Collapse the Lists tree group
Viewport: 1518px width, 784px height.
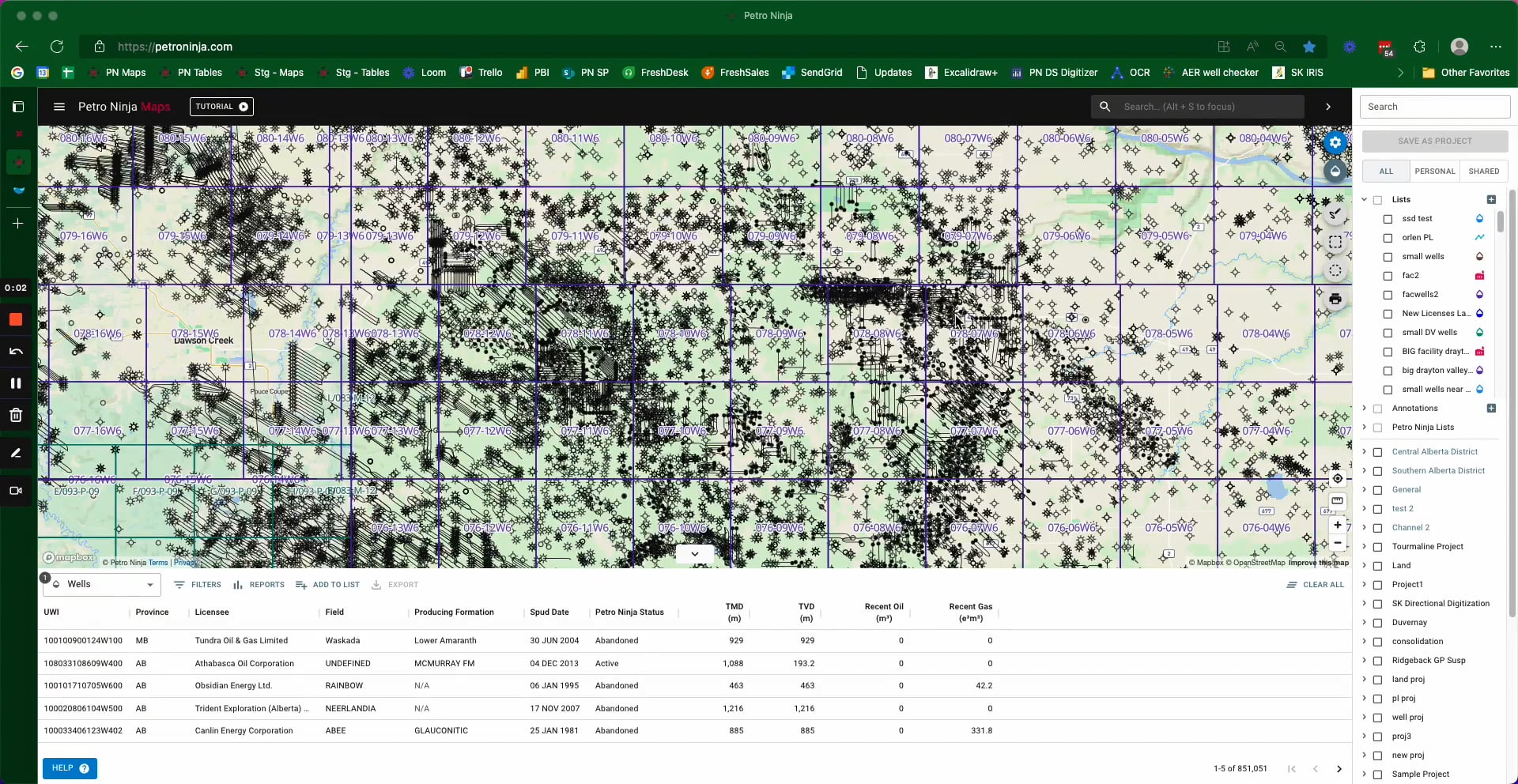click(1365, 200)
